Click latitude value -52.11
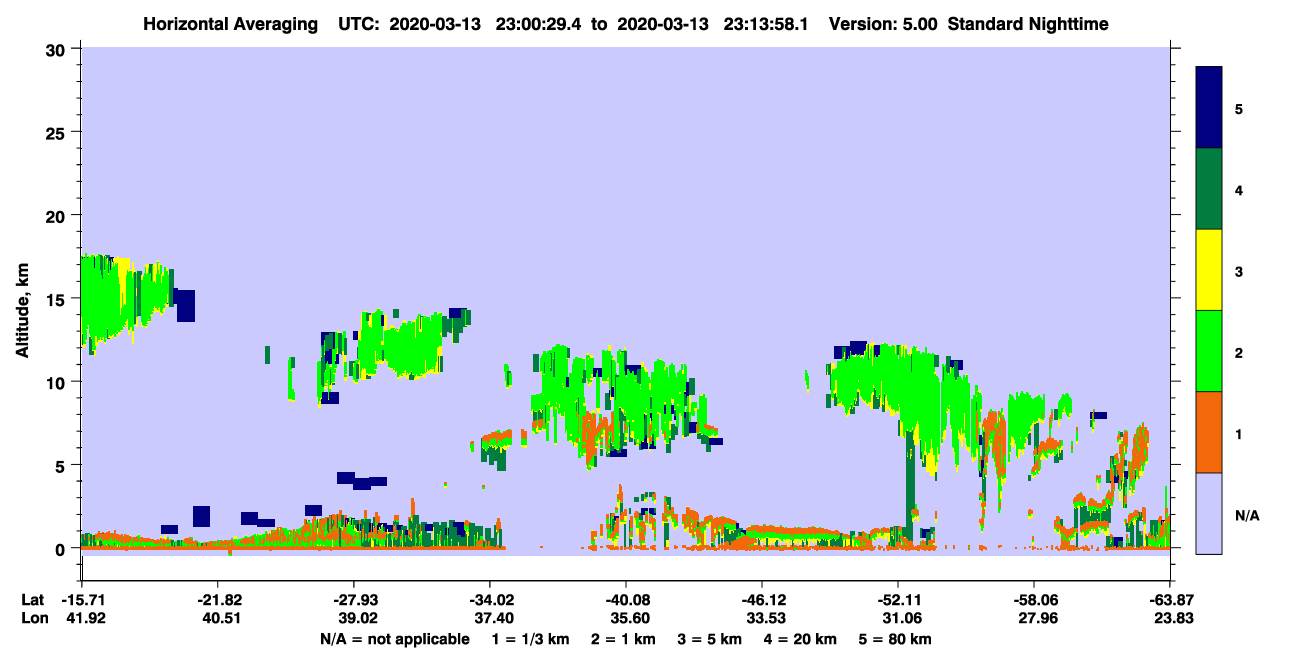Image resolution: width=1300 pixels, height=667 pixels. 897,599
